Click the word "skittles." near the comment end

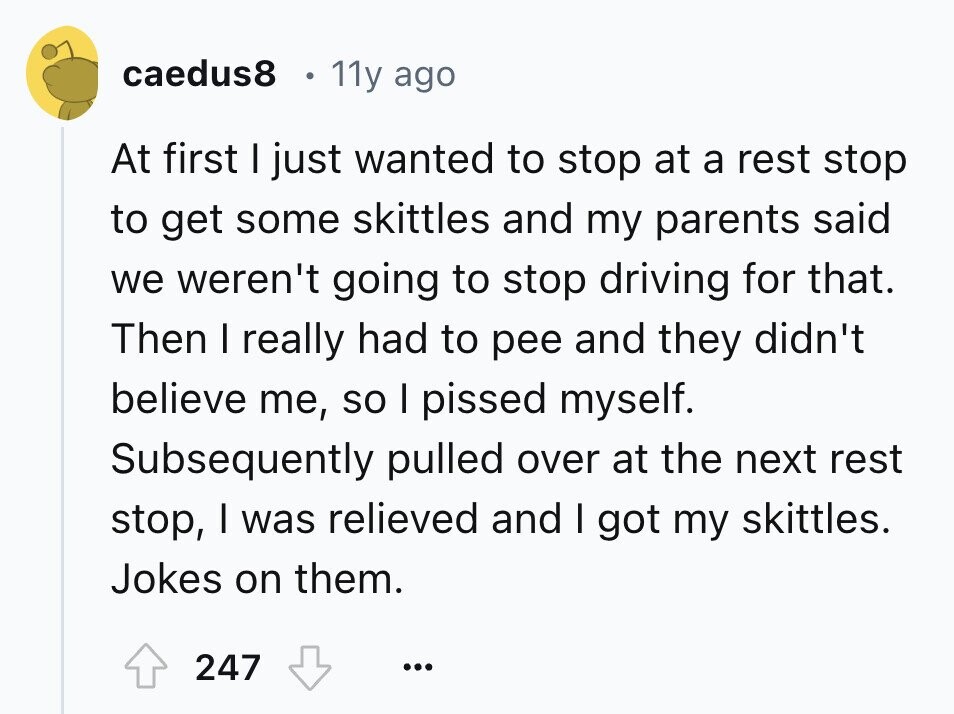(x=816, y=519)
